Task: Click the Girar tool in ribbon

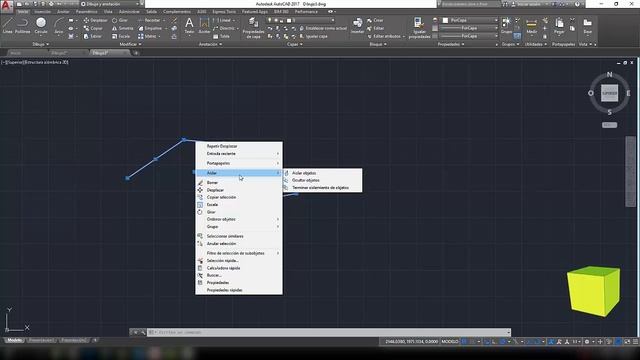Action: [120, 20]
